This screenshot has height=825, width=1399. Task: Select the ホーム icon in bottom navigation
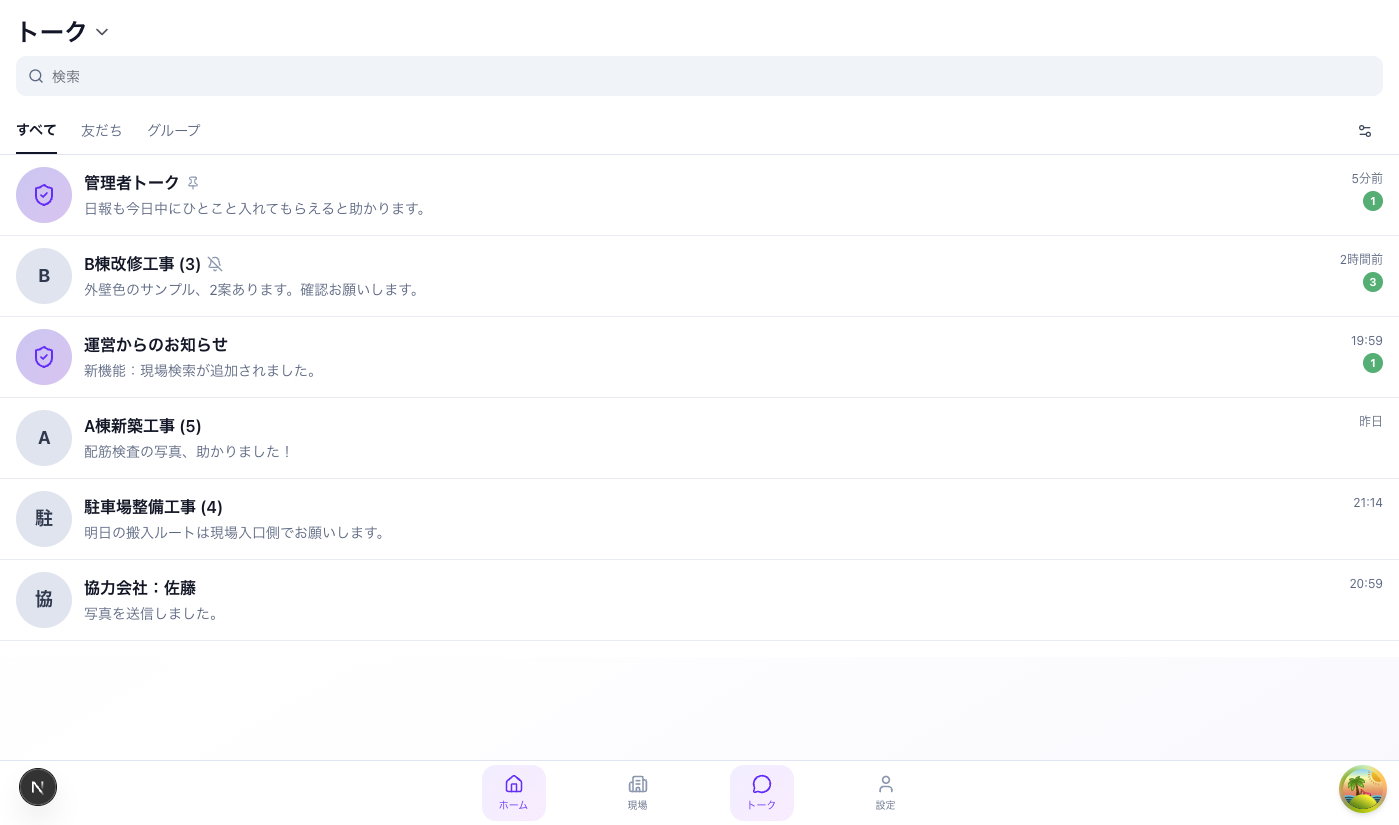point(514,784)
